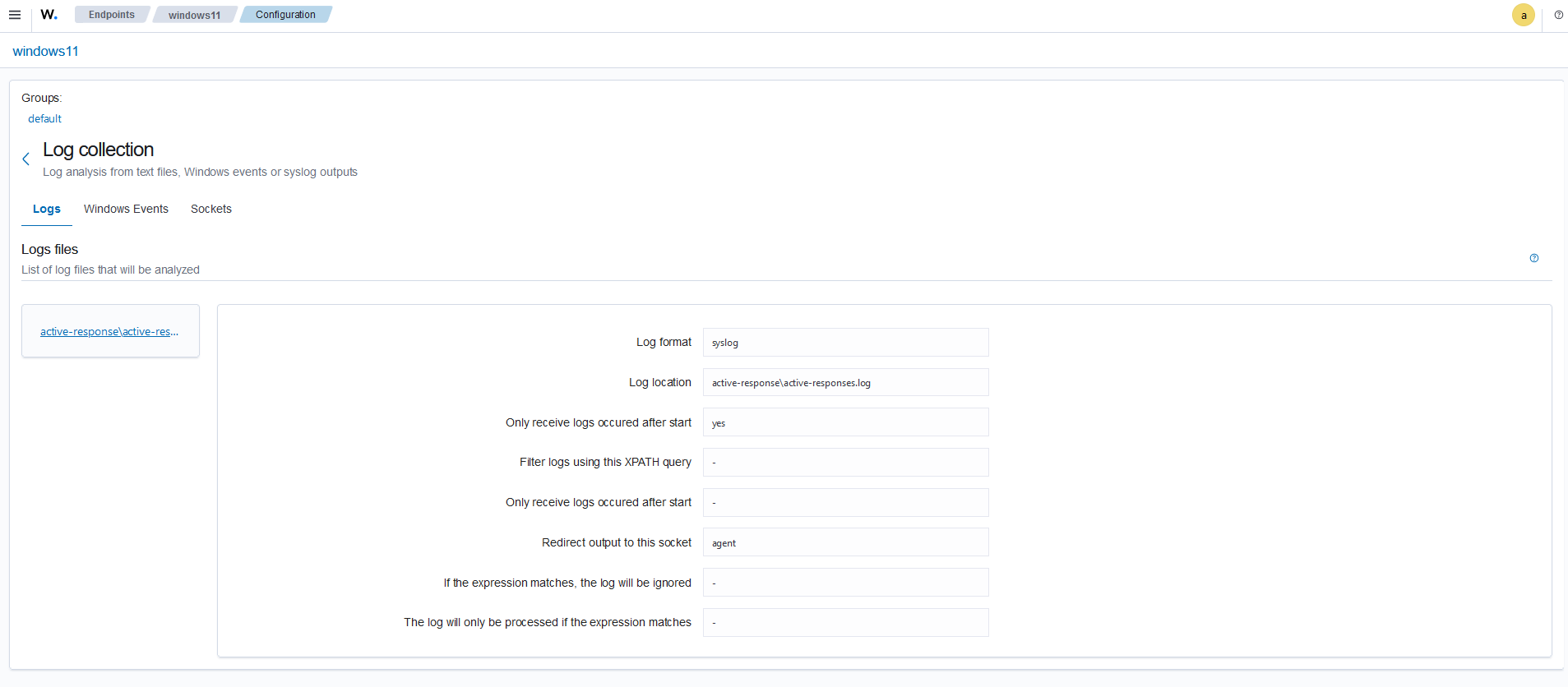Go back with the arrow beside Log collection
This screenshot has width=1568, height=687.
[x=26, y=159]
